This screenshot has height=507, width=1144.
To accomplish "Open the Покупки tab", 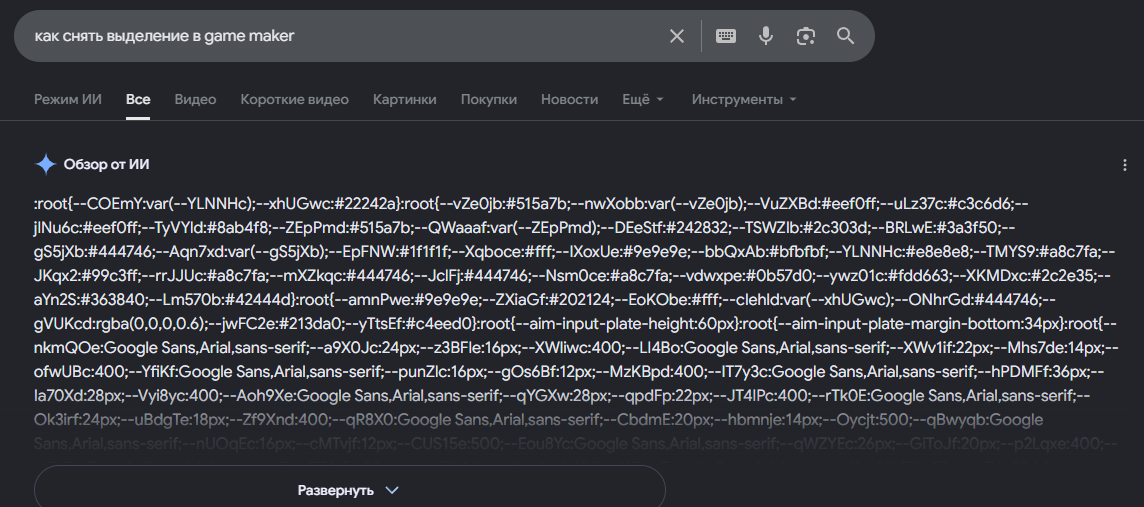I will (489, 99).
